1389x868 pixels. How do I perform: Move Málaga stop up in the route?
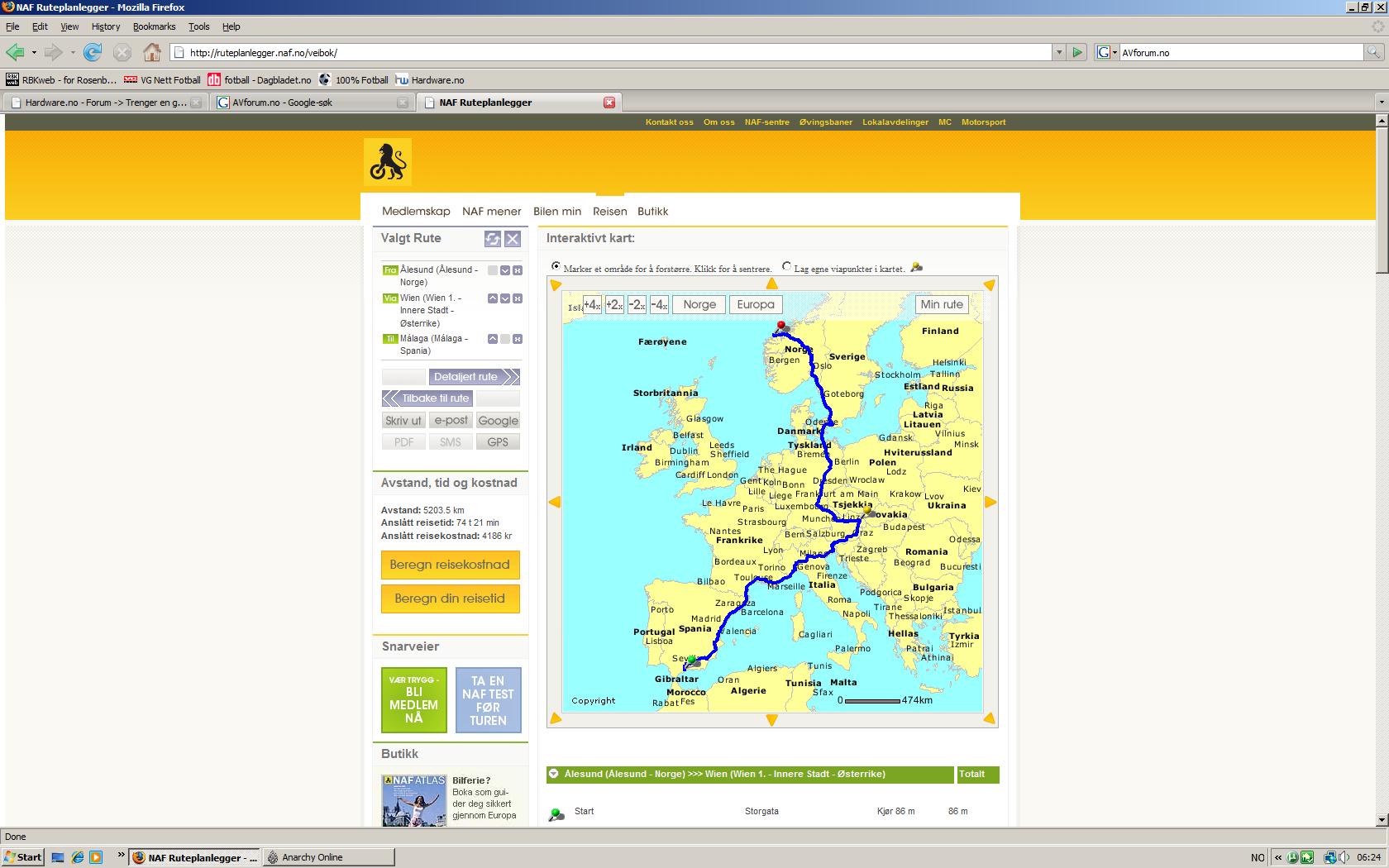click(x=493, y=339)
